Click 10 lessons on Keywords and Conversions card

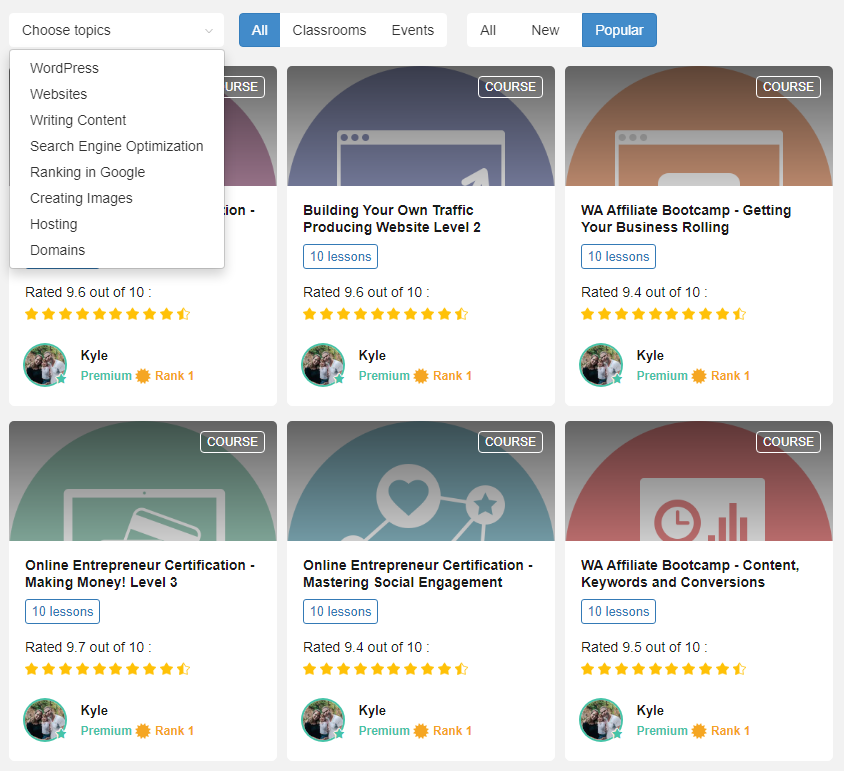(618, 611)
